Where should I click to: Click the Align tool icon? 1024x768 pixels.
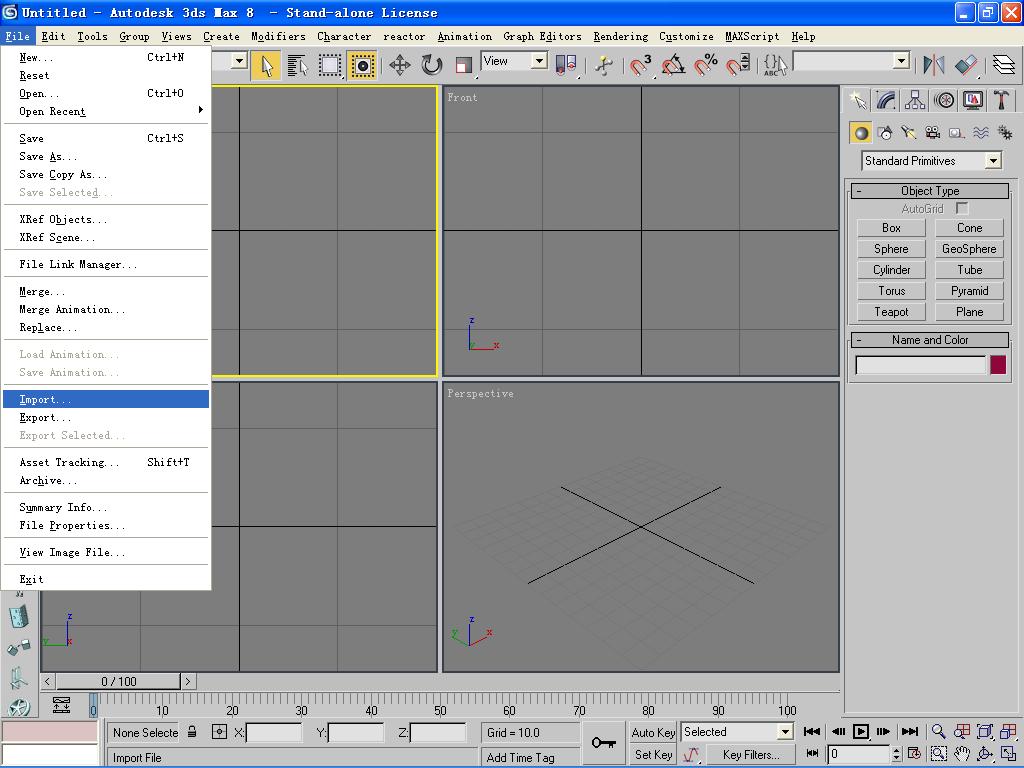click(x=966, y=65)
